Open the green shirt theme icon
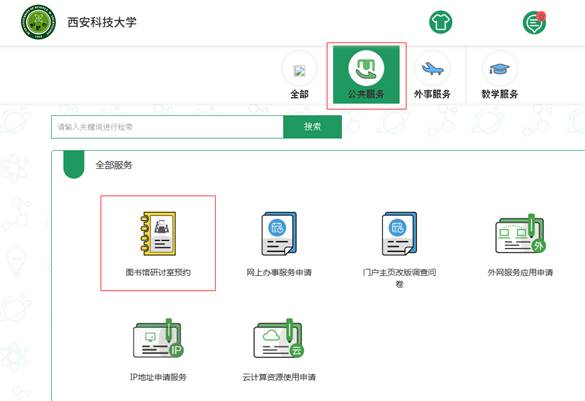 pyautogui.click(x=441, y=22)
